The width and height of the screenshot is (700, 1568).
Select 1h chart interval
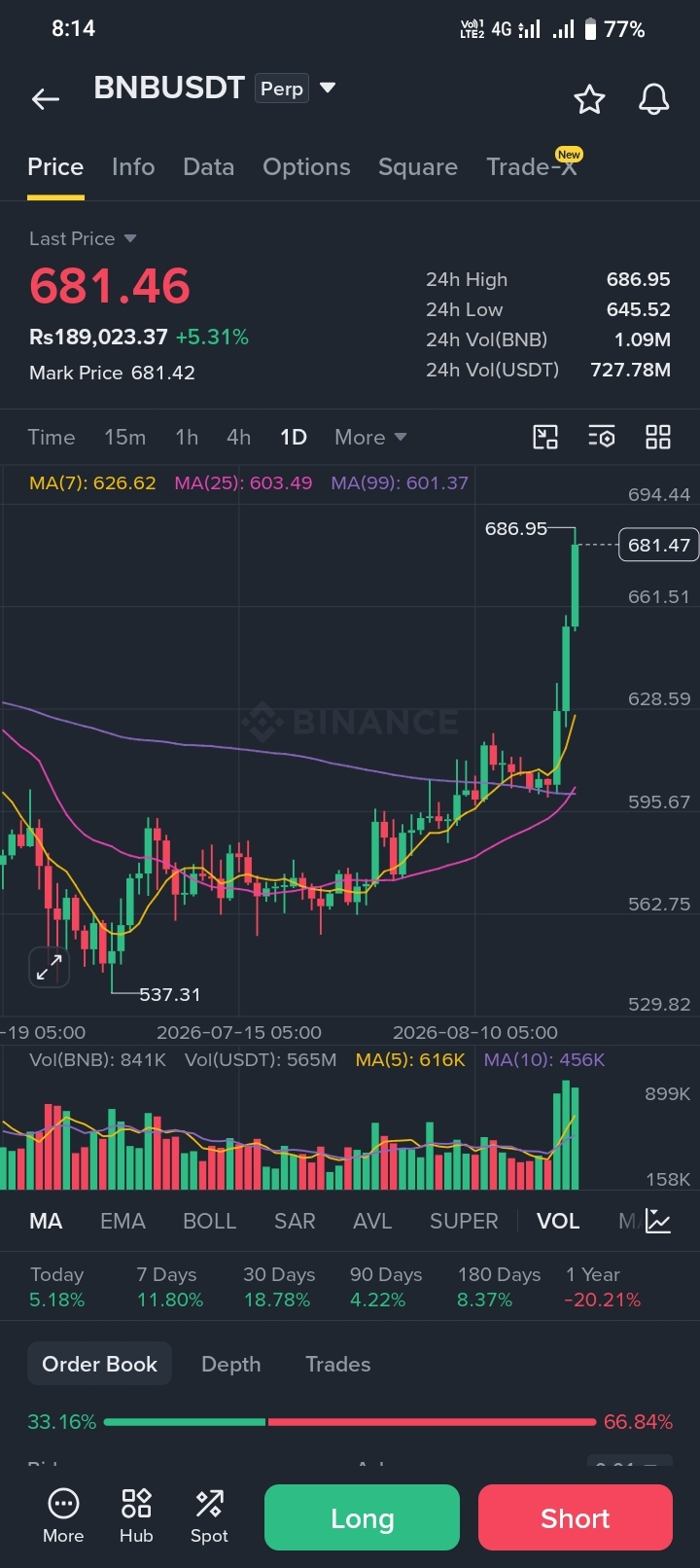pyautogui.click(x=187, y=438)
